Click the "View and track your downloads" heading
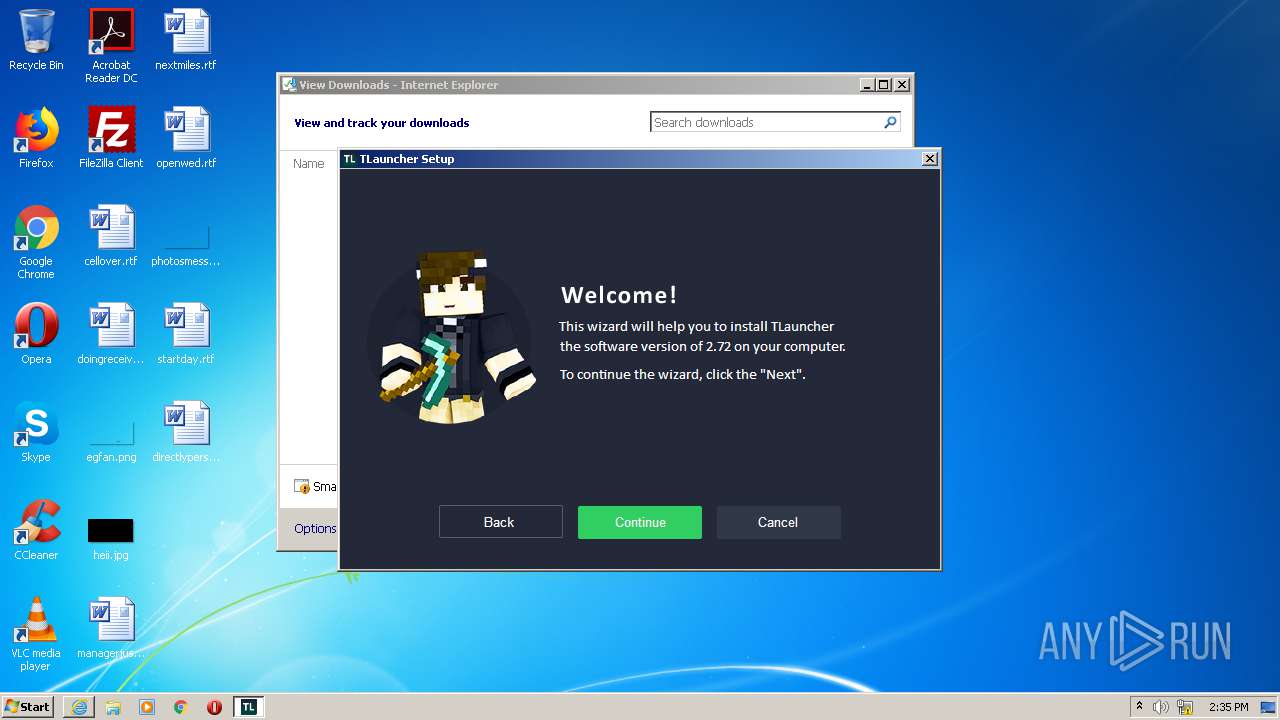Image resolution: width=1280 pixels, height=720 pixels. point(381,123)
